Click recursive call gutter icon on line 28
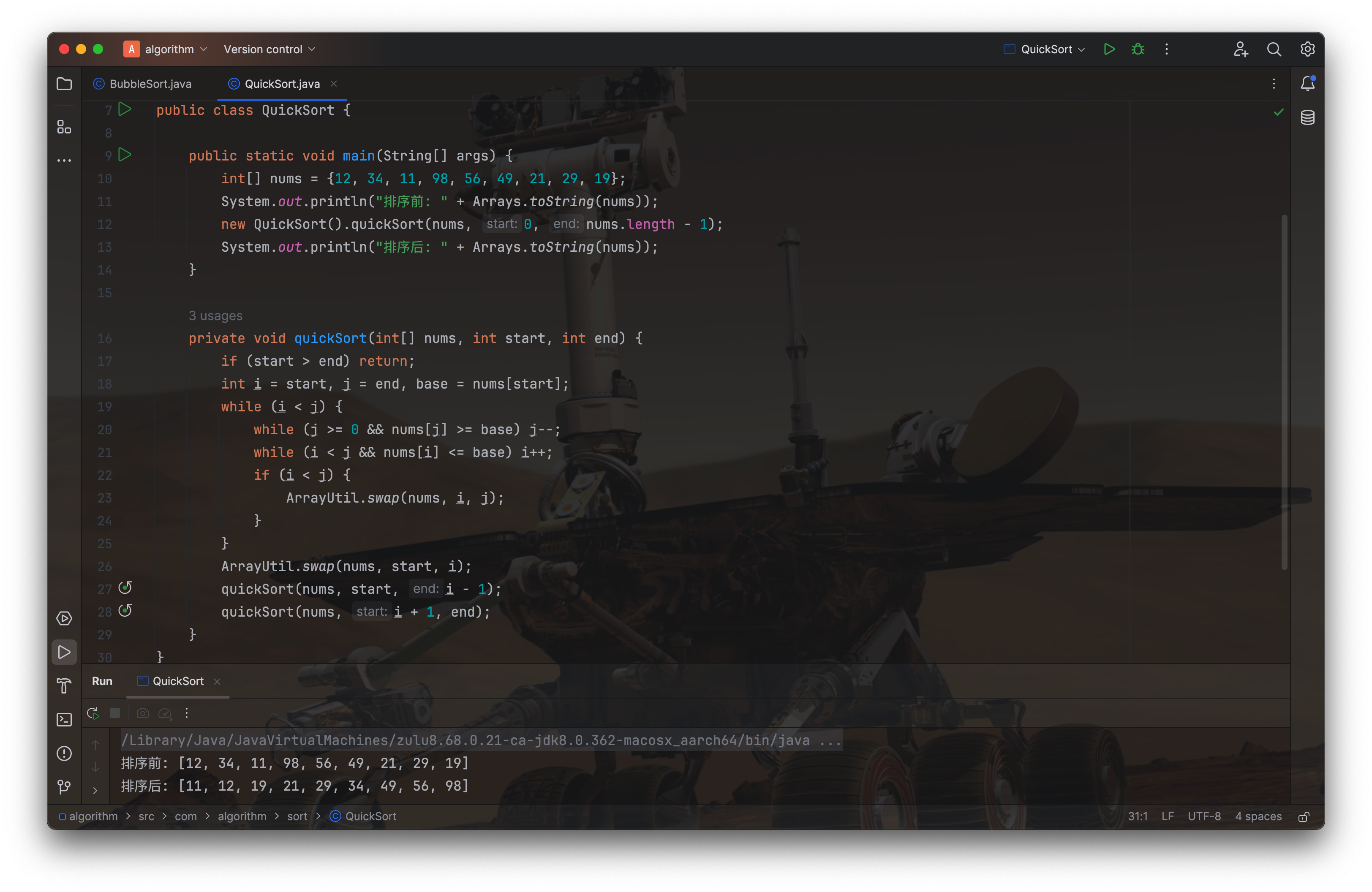The height and width of the screenshot is (892, 1372). [x=125, y=611]
